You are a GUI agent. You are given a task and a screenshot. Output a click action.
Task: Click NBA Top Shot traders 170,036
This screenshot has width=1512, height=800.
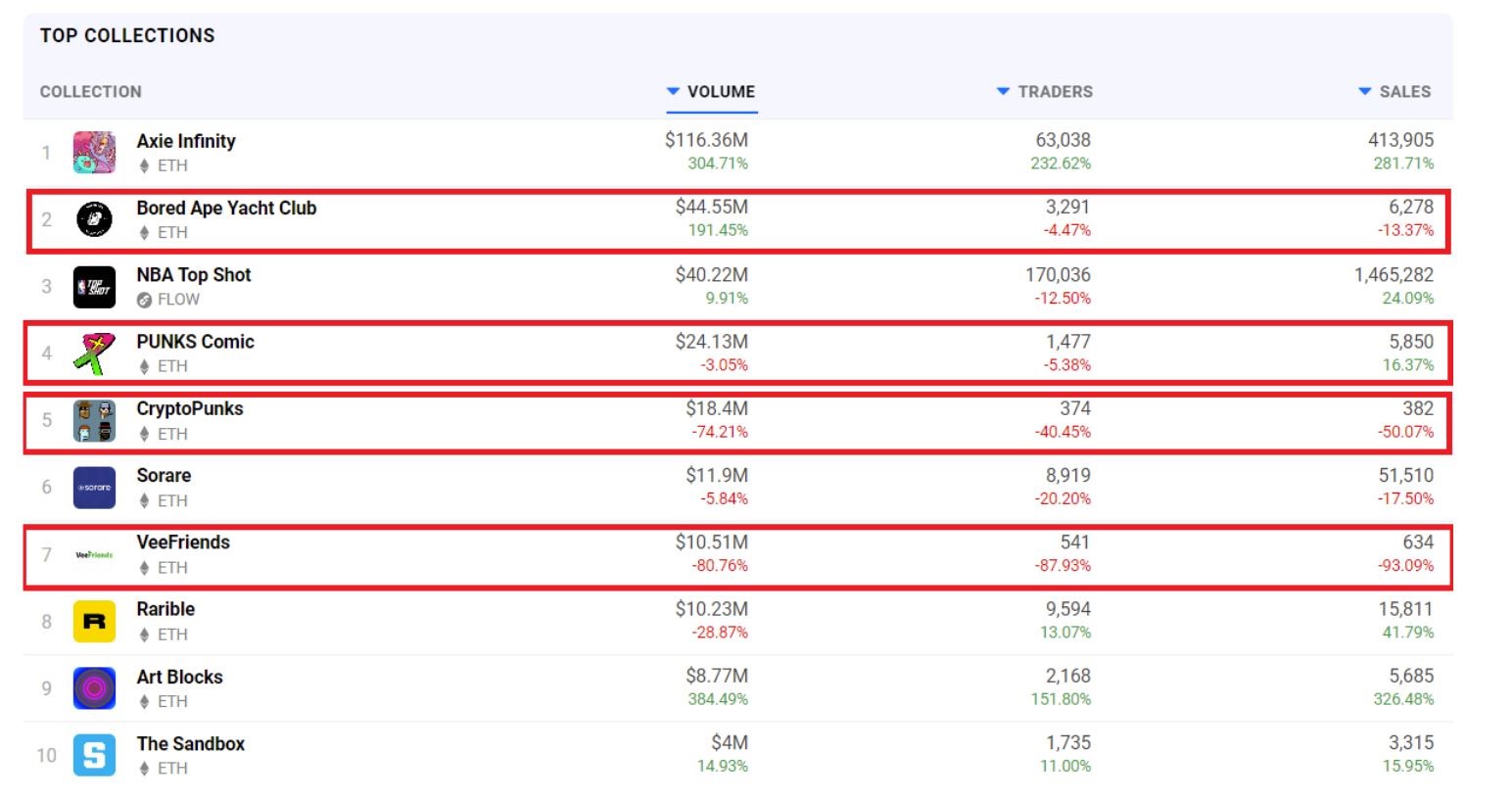point(1058,275)
